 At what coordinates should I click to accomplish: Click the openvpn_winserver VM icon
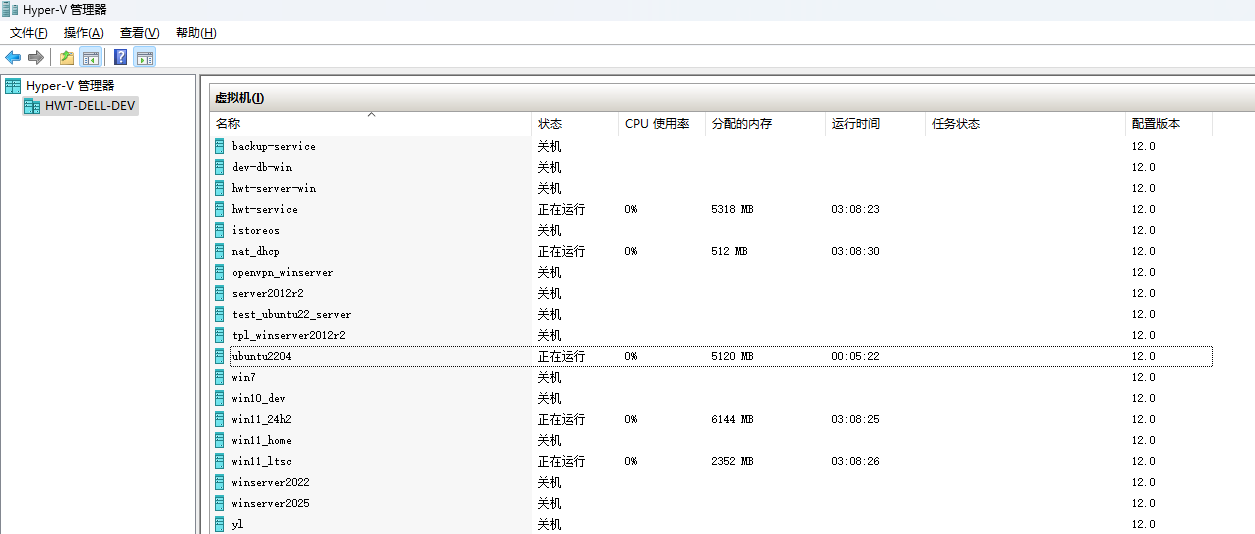pos(220,272)
